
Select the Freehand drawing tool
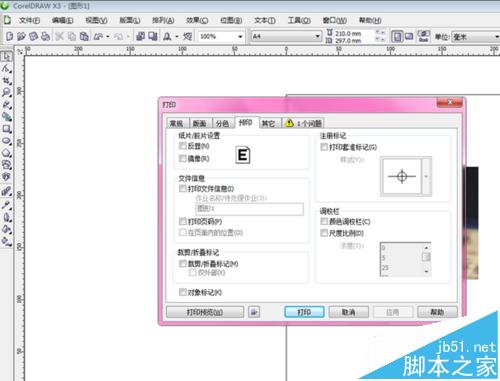(6, 105)
